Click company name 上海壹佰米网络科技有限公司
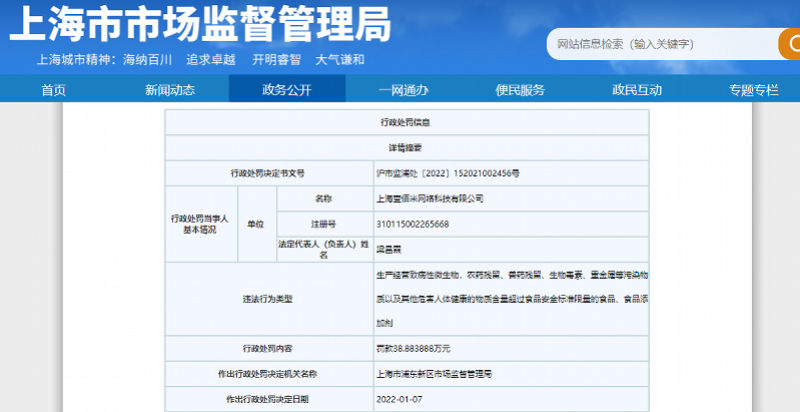800x412 pixels. coord(430,199)
